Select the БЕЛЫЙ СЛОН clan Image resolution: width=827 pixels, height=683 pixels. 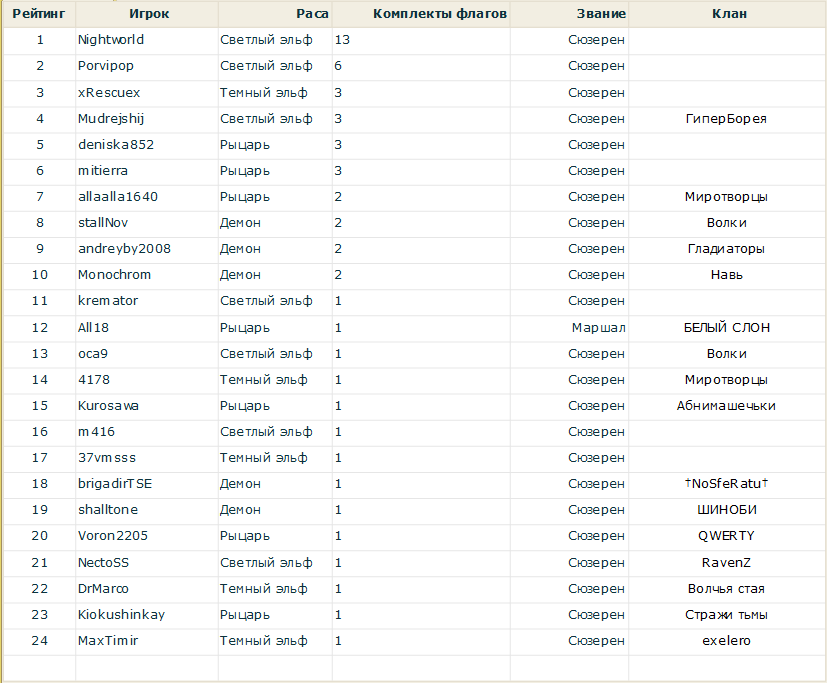726,327
